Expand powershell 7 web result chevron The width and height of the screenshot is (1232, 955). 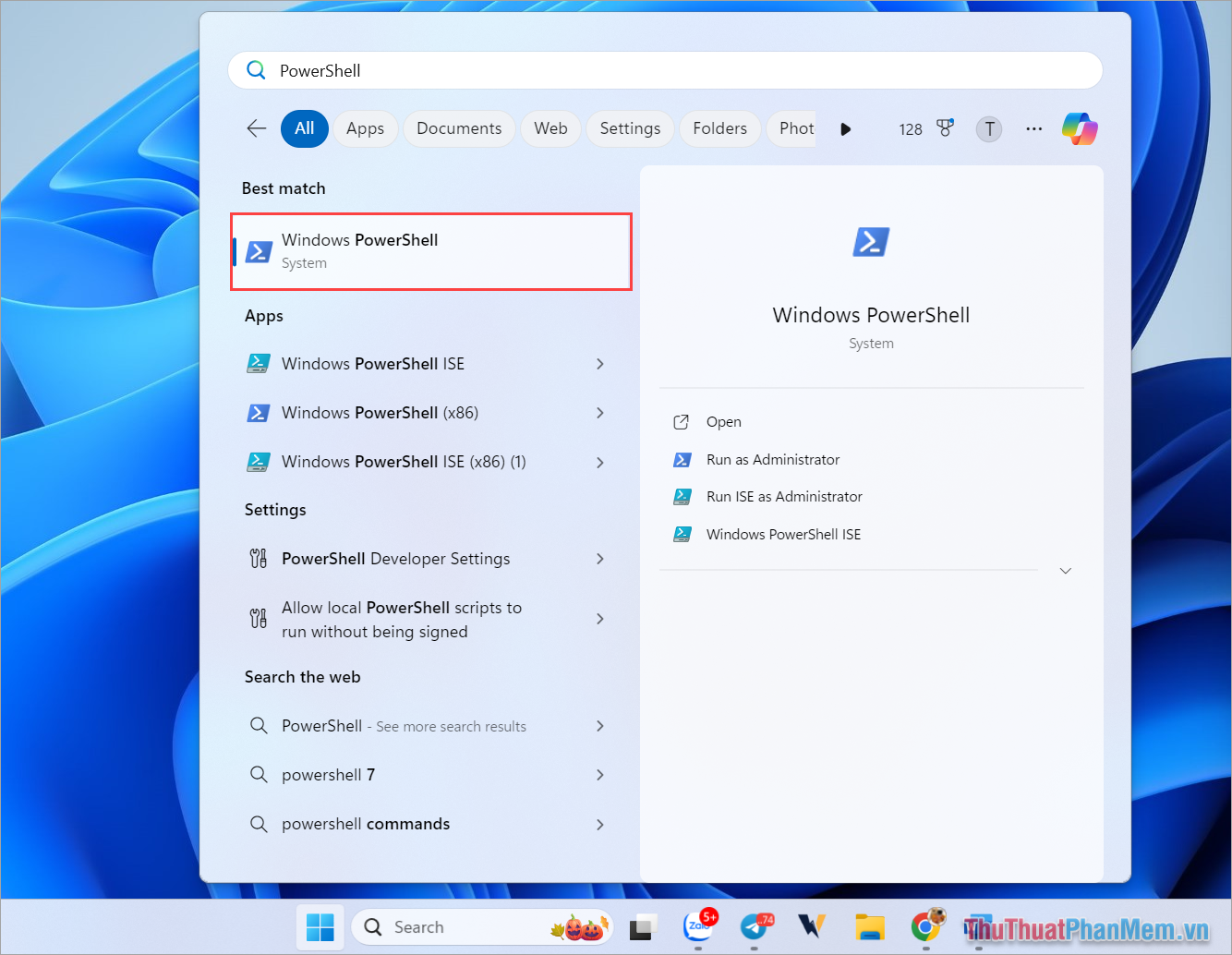pos(600,775)
